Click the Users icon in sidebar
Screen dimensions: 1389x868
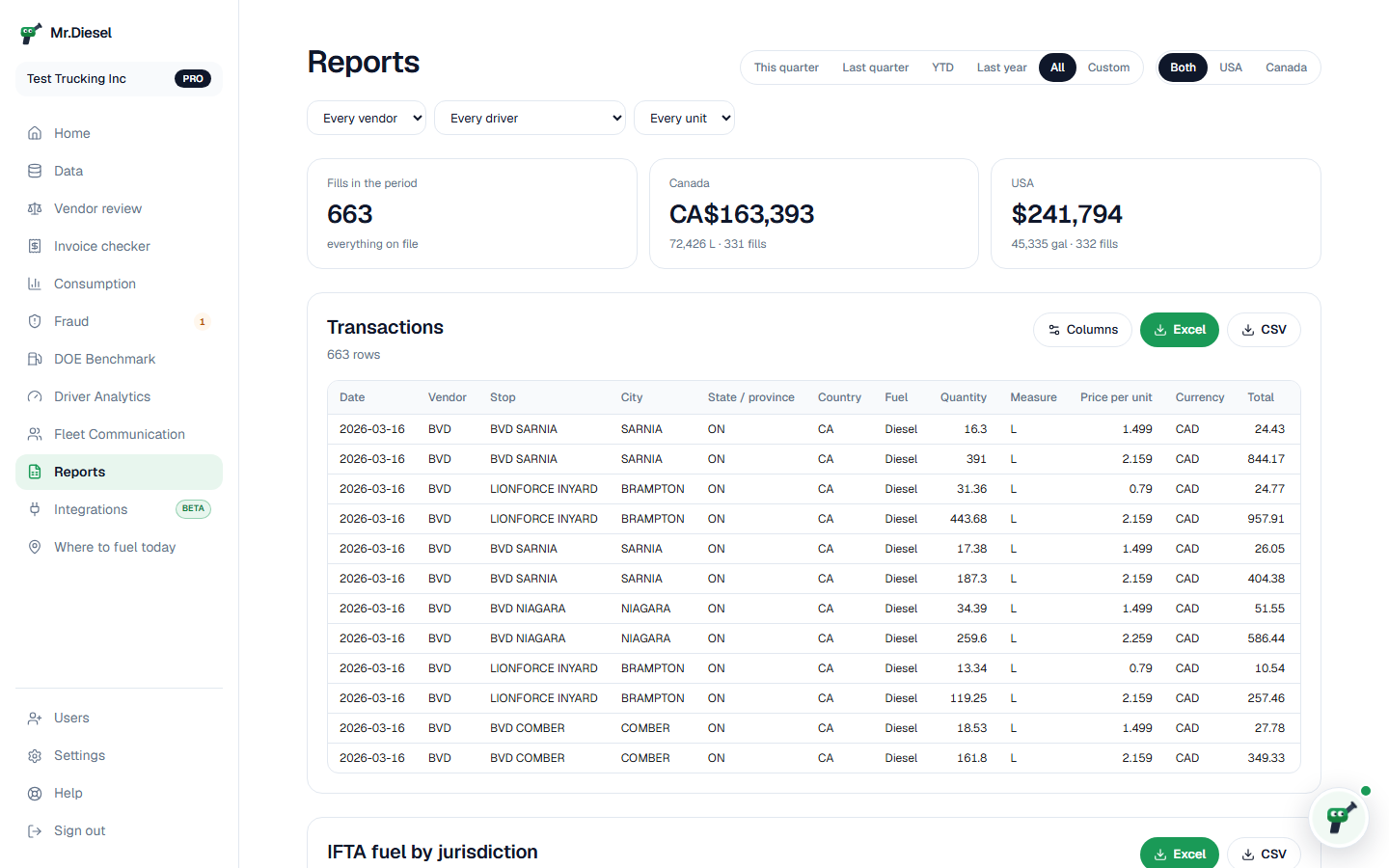coord(35,718)
